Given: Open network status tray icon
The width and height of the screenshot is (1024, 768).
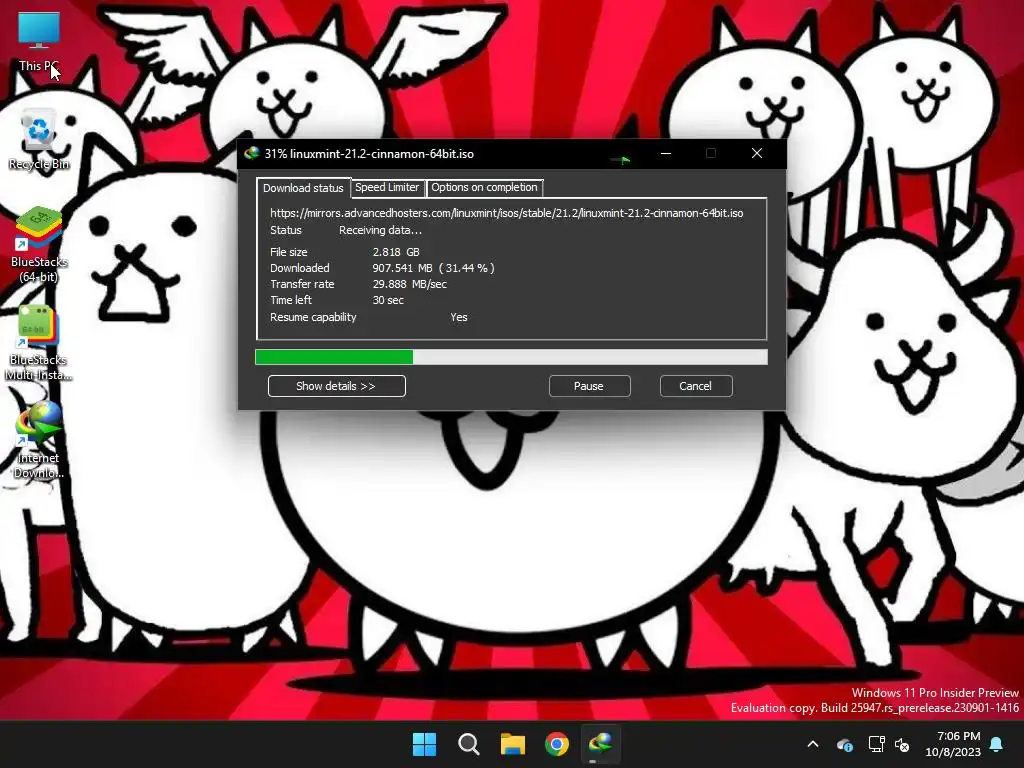Looking at the screenshot, I should point(876,744).
